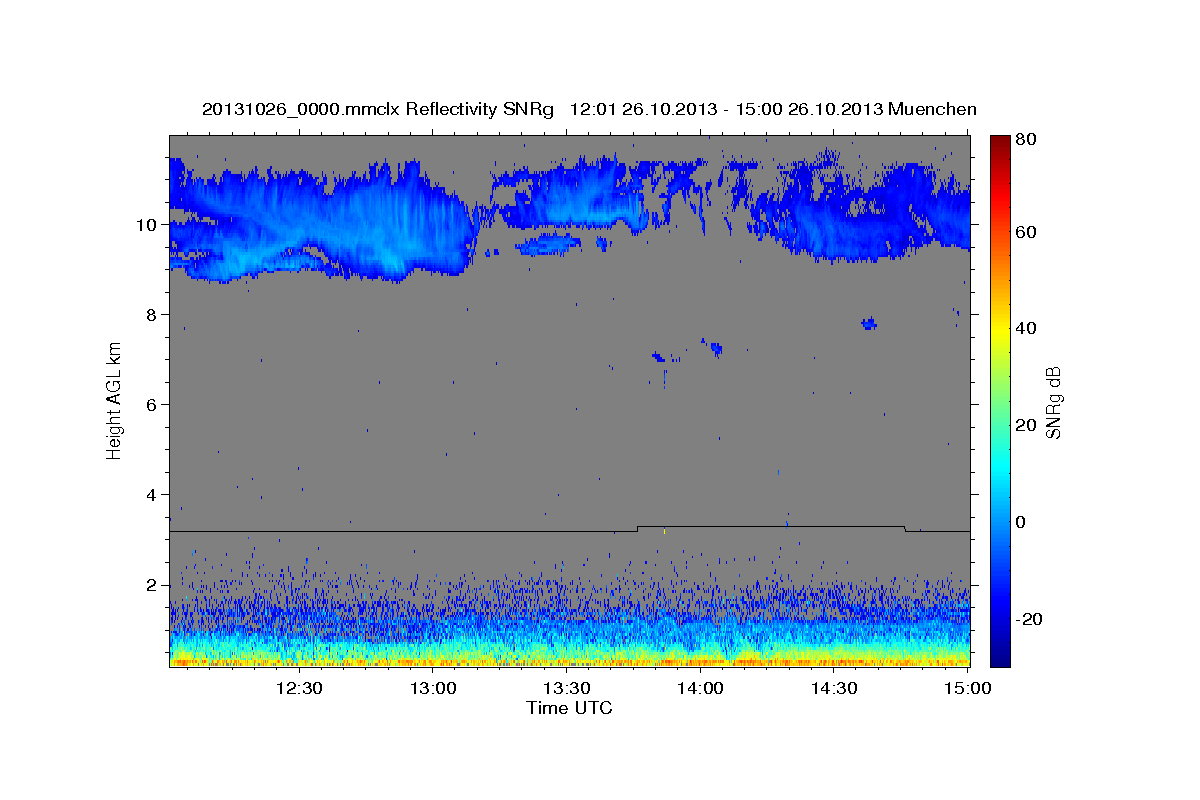Screen dimensions: 1200x800
Task: Click the 'SNRg dB' colorbar label
Action: [x=1052, y=401]
